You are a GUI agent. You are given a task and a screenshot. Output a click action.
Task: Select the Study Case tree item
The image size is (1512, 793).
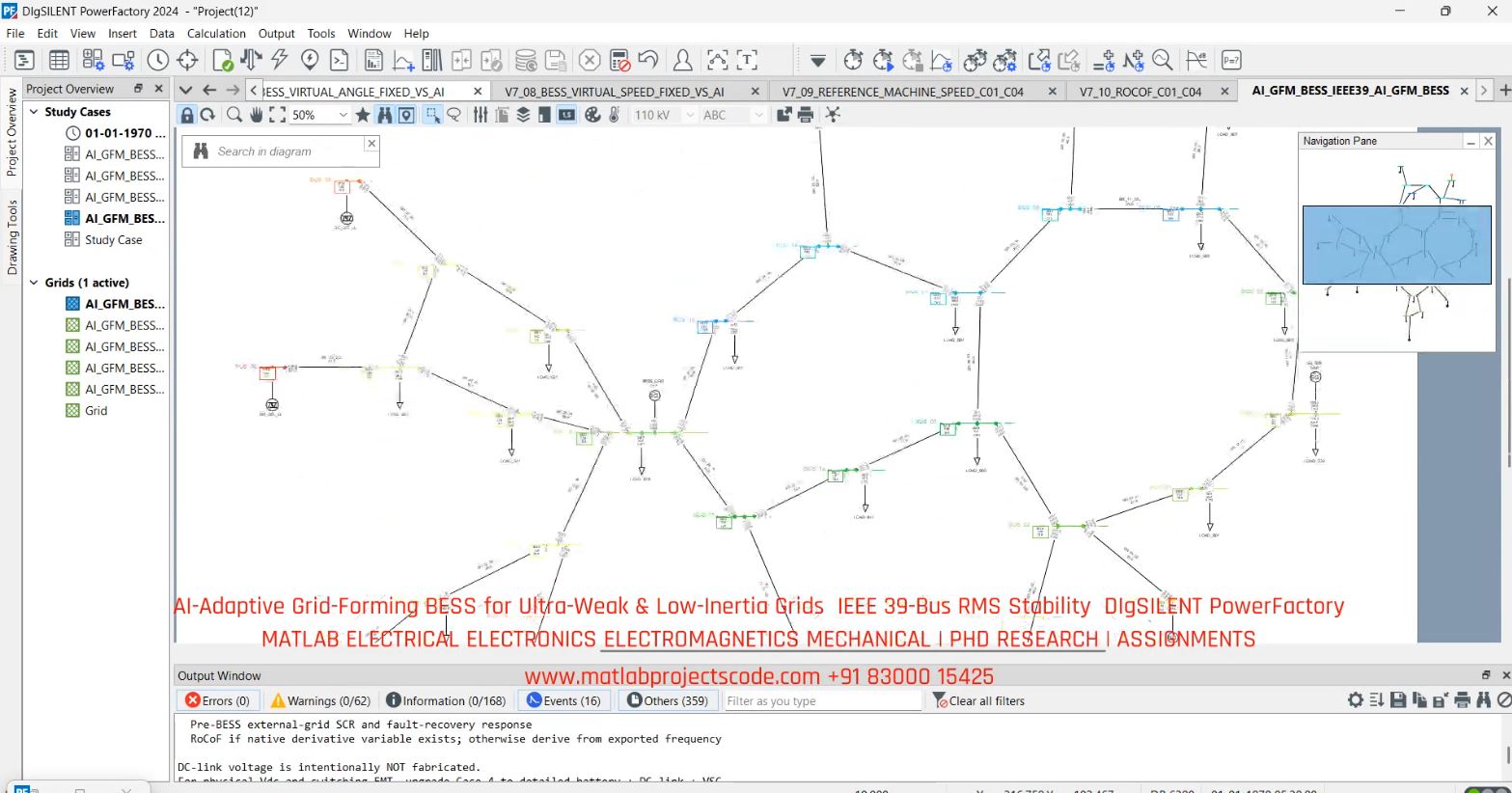(x=113, y=240)
